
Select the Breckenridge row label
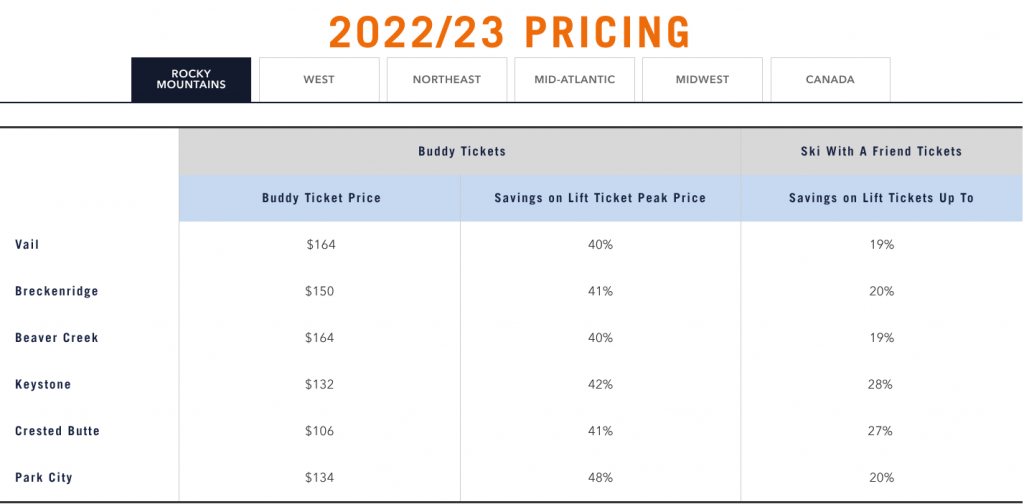(x=57, y=291)
